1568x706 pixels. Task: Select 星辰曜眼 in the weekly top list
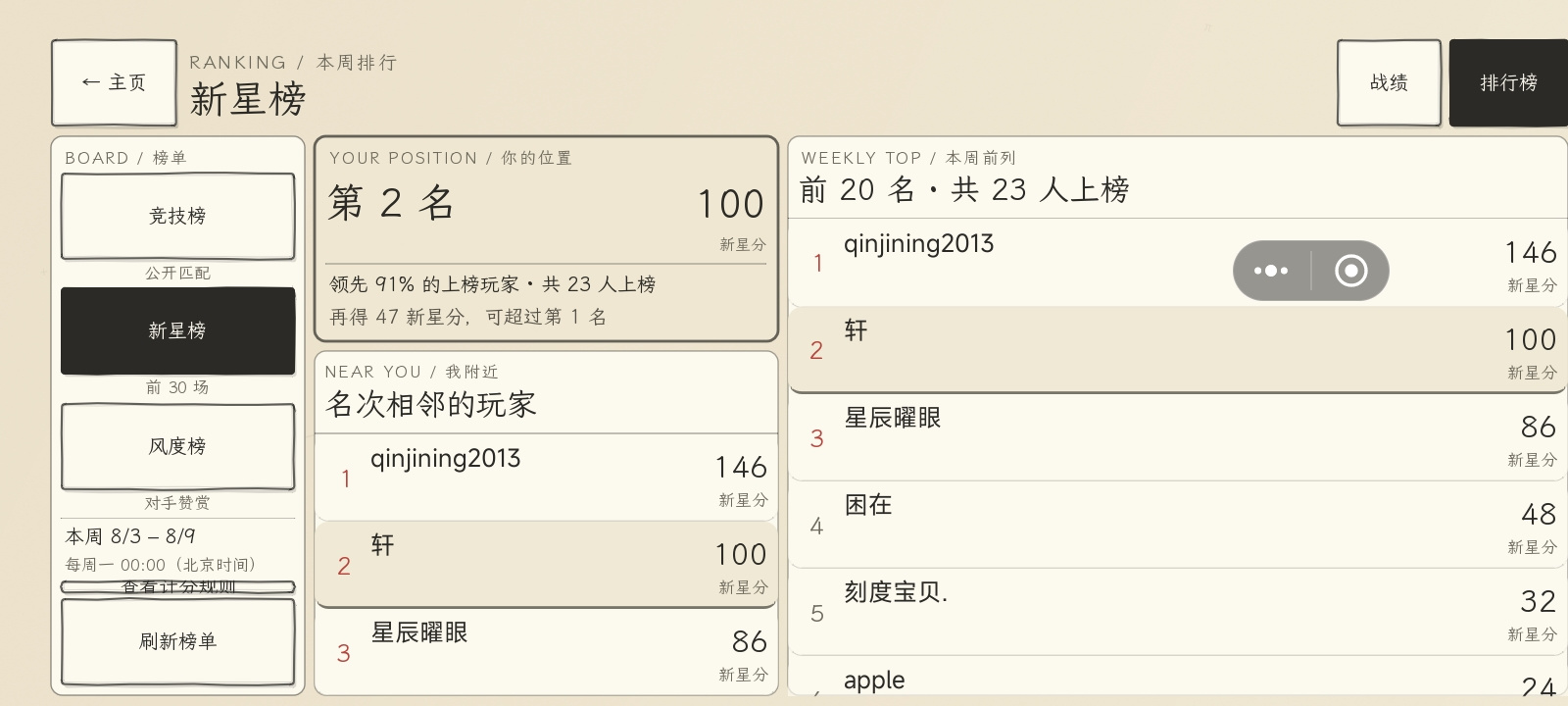pyautogui.click(x=1177, y=437)
